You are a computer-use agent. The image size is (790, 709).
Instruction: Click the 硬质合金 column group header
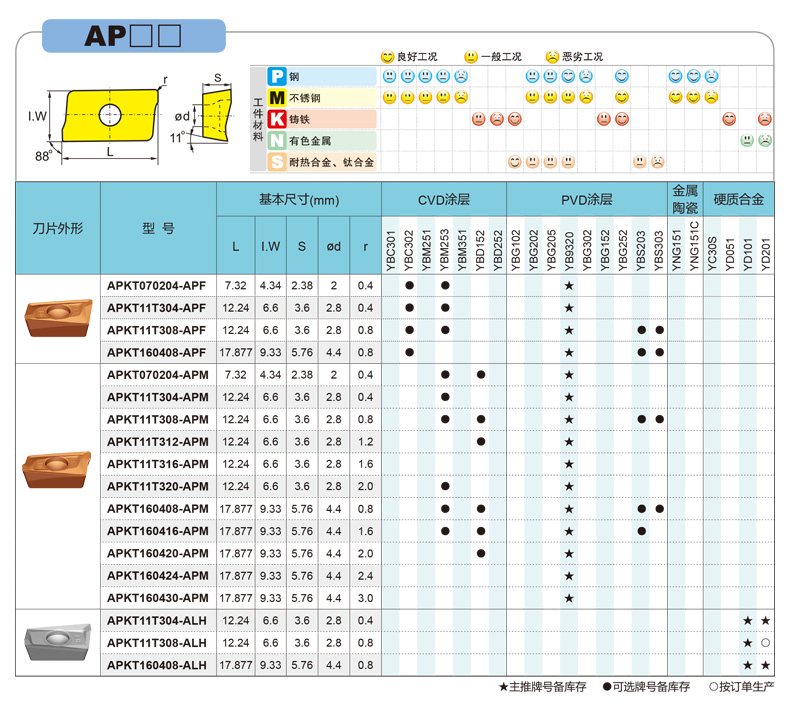(x=739, y=200)
